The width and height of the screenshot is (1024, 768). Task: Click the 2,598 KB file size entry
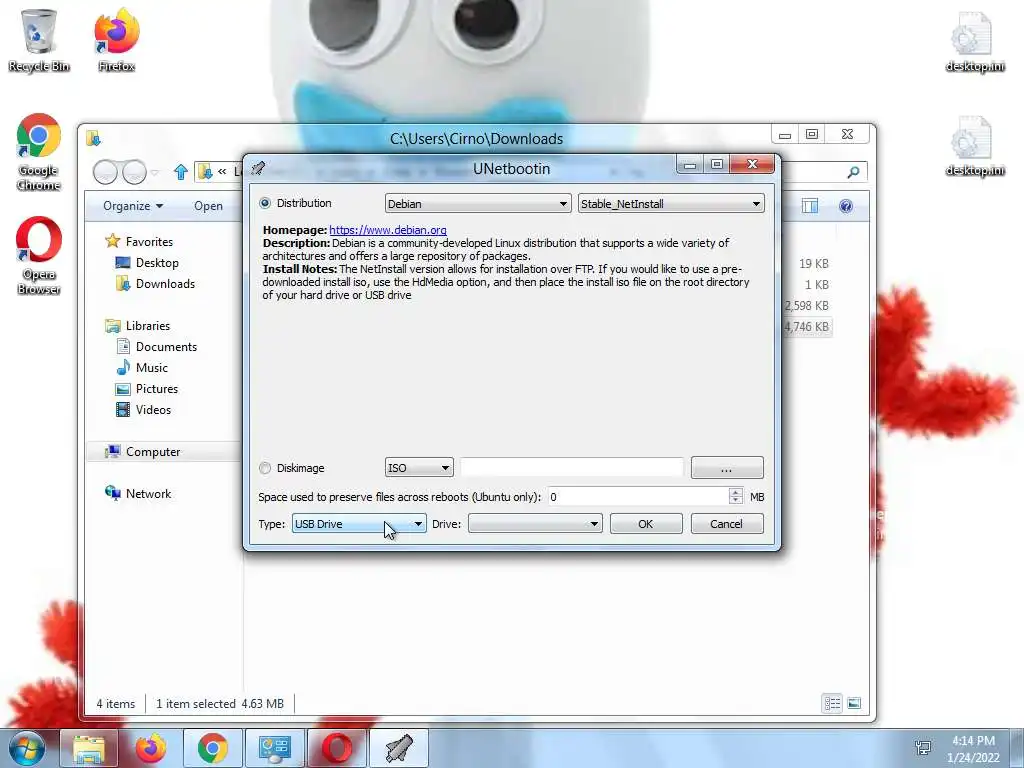807,306
